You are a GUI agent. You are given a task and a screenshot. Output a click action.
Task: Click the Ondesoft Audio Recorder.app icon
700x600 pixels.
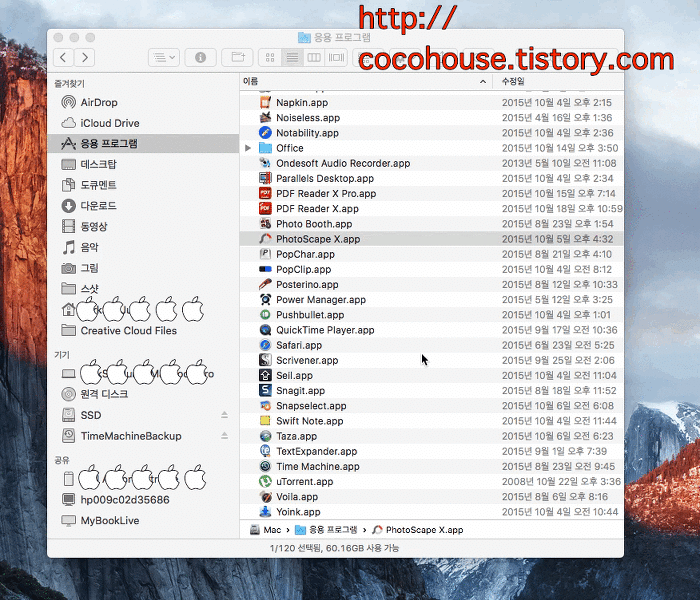tap(265, 163)
